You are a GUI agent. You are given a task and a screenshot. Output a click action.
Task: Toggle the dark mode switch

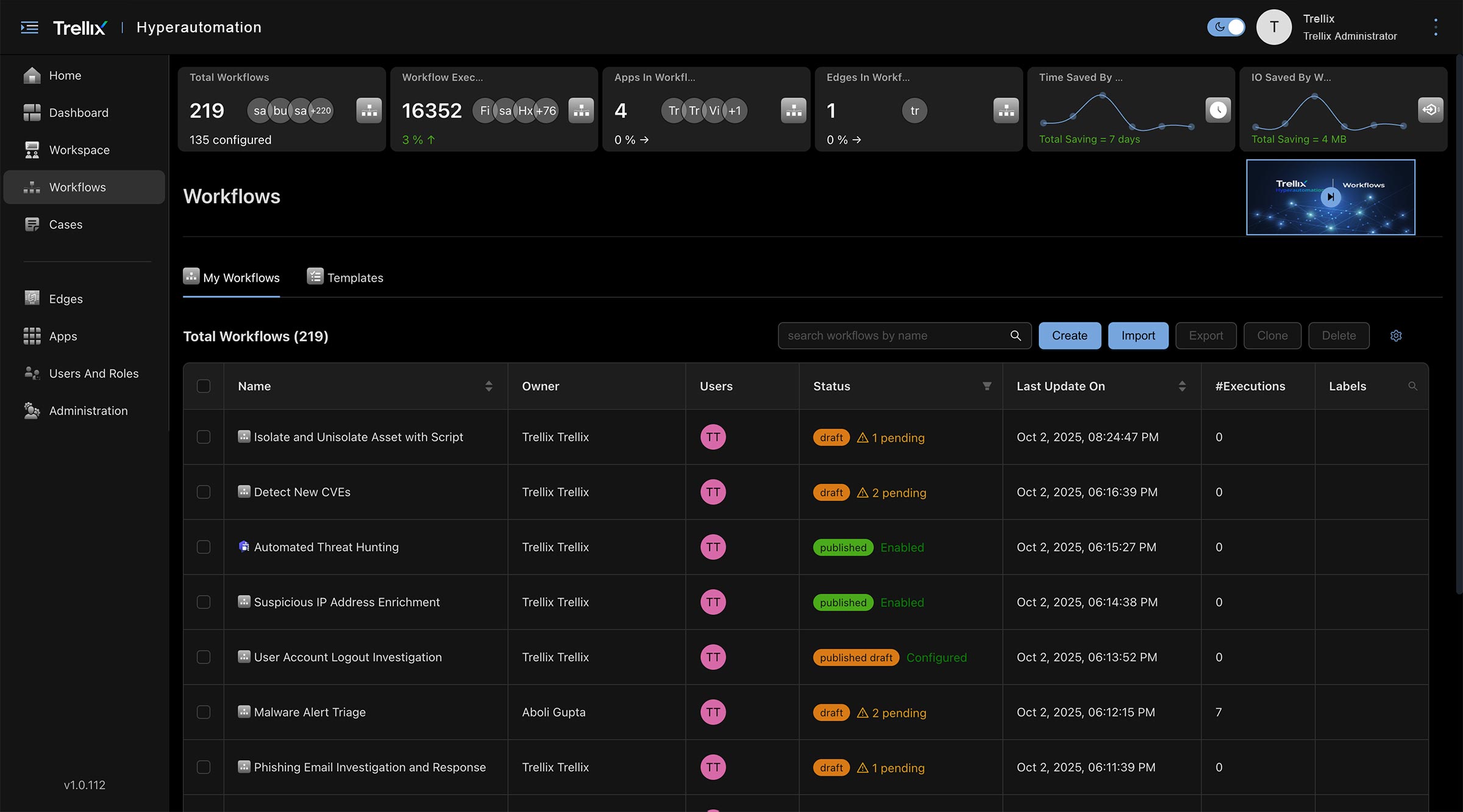tap(1226, 27)
